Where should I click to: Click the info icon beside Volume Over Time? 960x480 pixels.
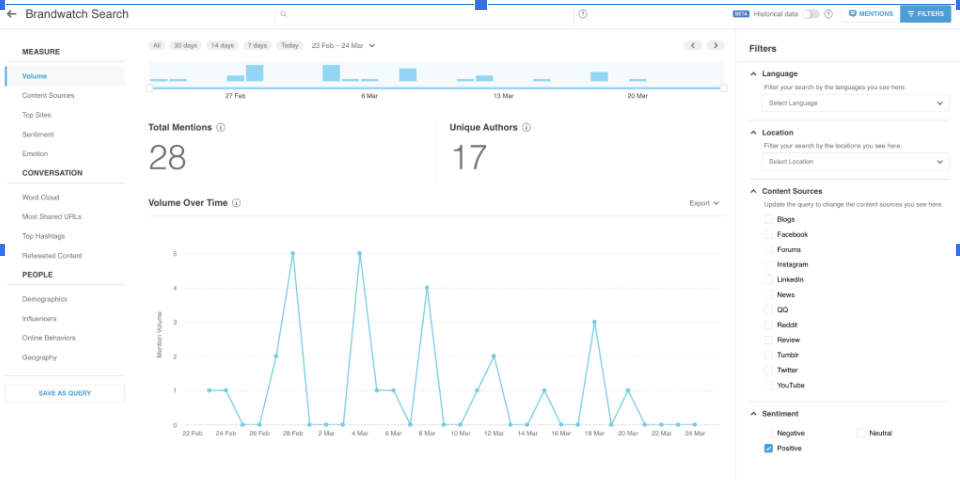coord(237,203)
